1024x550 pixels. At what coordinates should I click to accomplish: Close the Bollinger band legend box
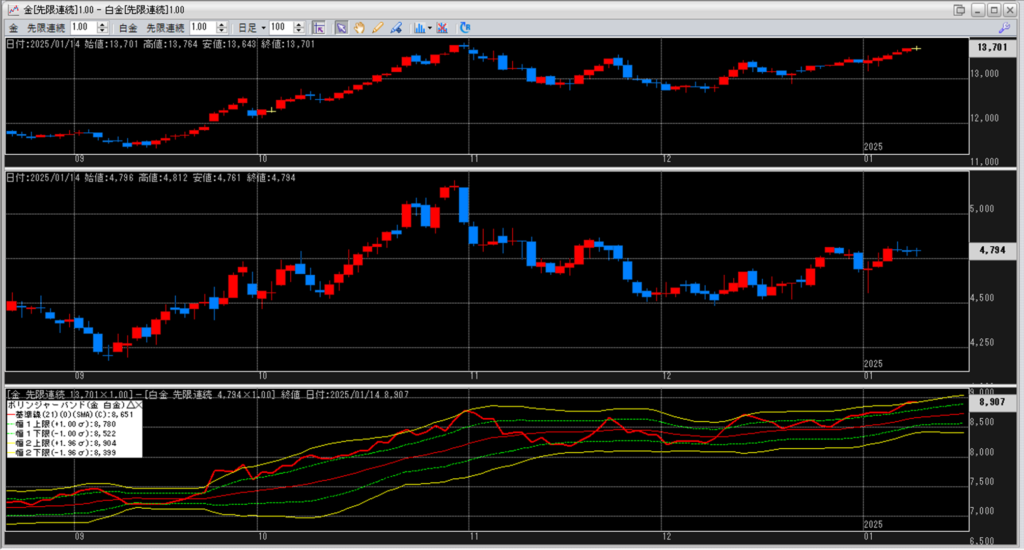(x=138, y=404)
